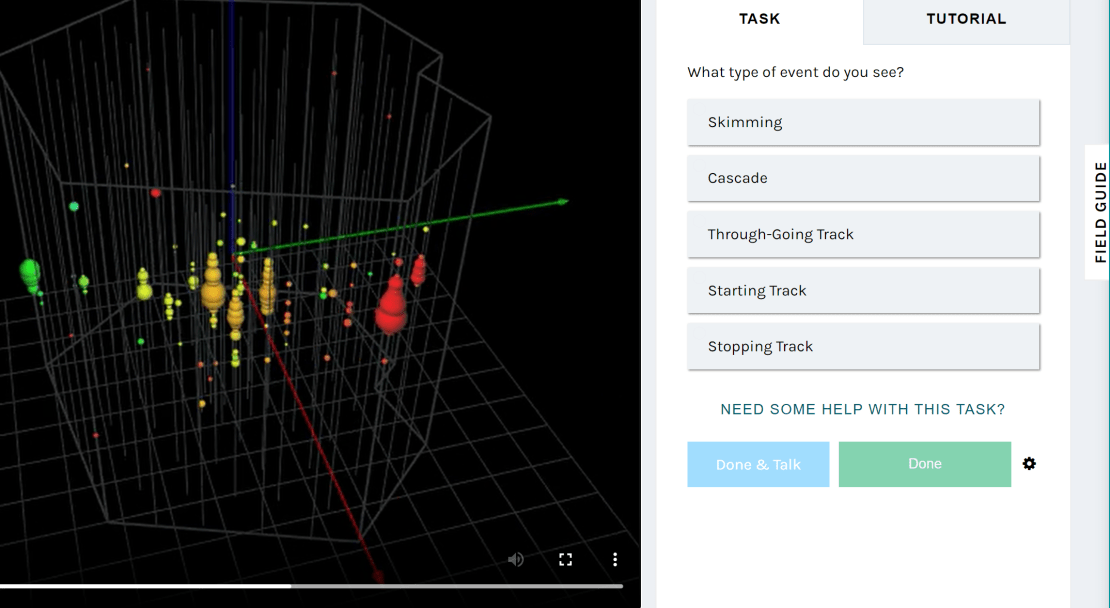Viewport: 1110px width, 608px height.
Task: Open the FIELD GUIDE side tab
Action: pyautogui.click(x=1099, y=212)
